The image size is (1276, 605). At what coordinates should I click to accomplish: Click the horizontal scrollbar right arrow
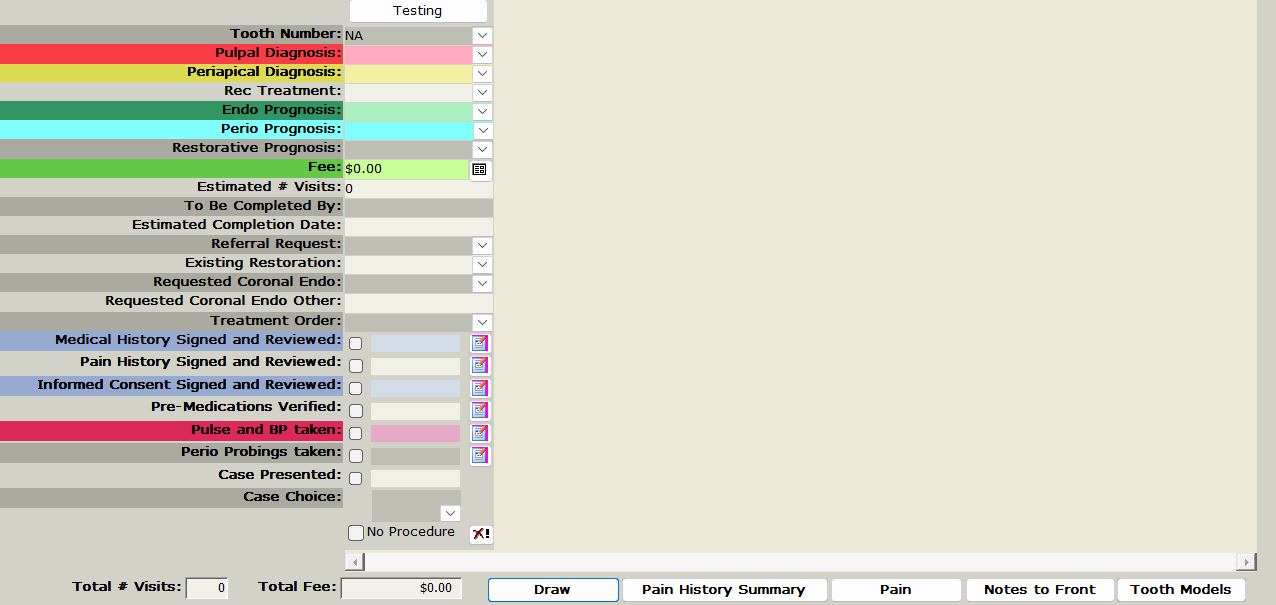[x=1246, y=562]
